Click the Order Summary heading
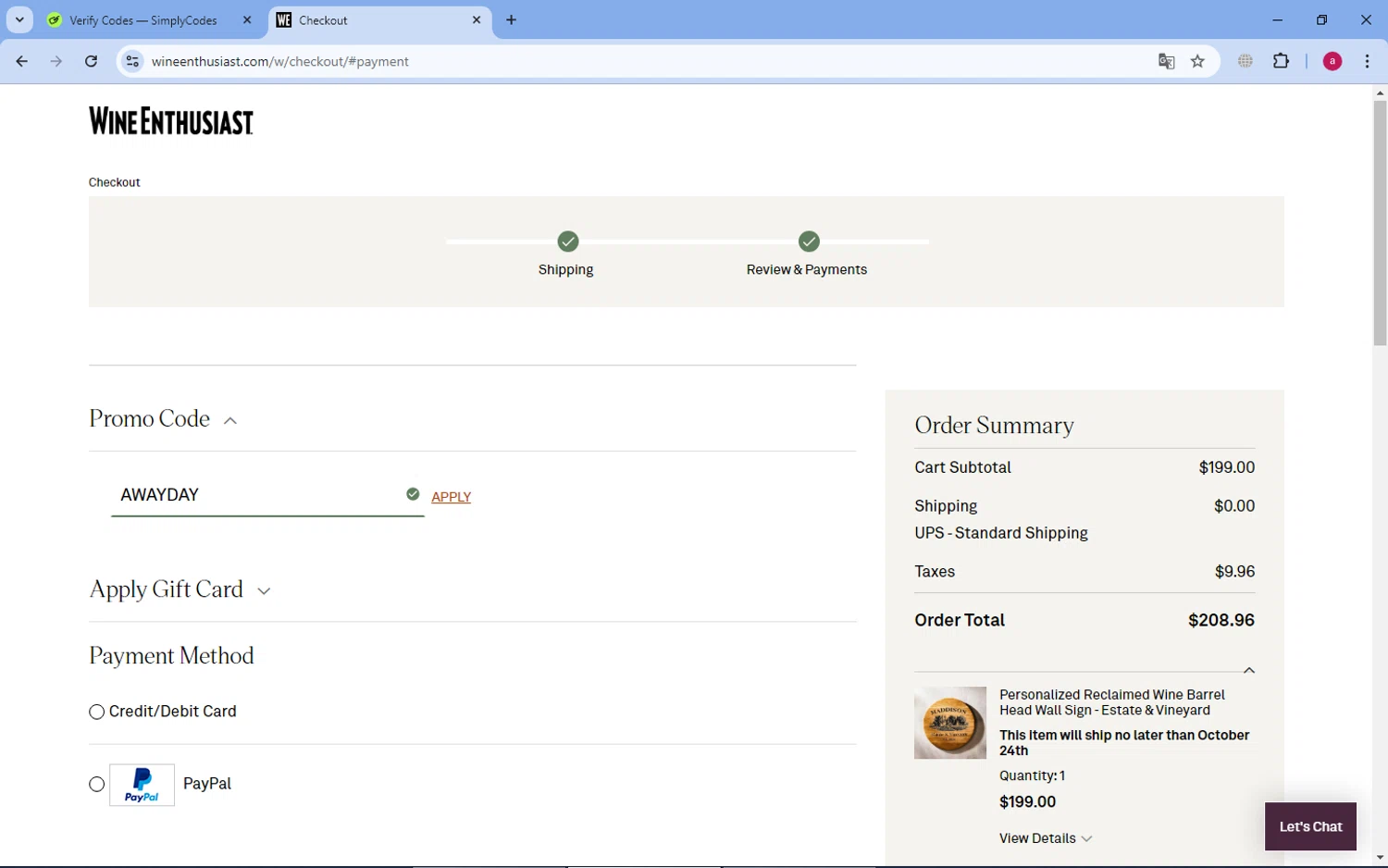The width and height of the screenshot is (1388, 868). tap(995, 426)
